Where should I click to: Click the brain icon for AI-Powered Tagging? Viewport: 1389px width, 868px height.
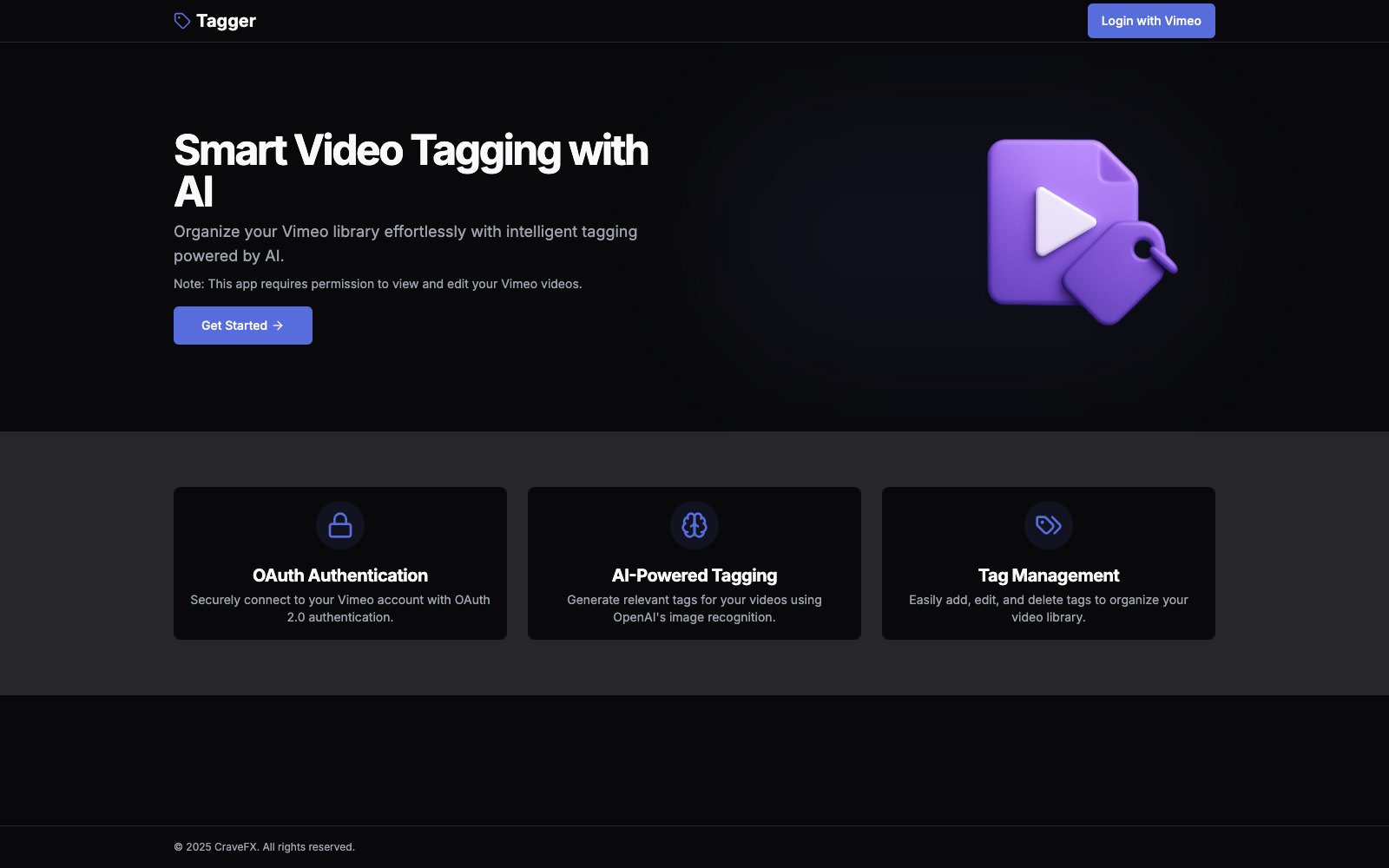tap(694, 525)
